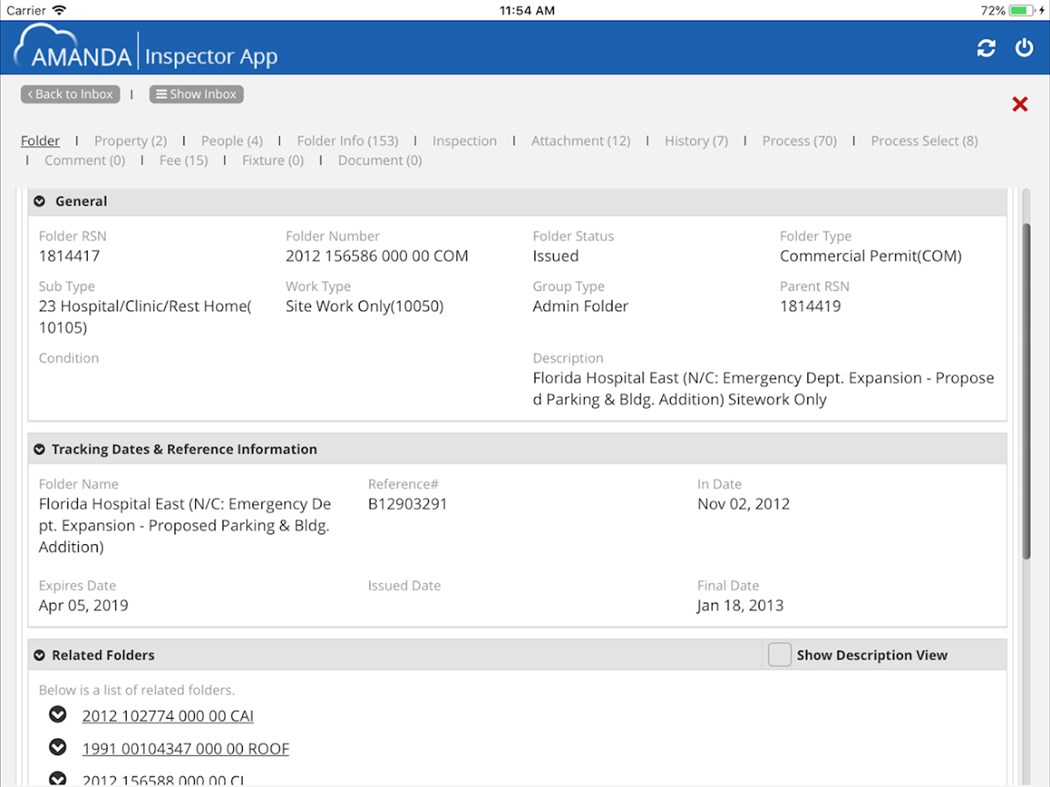Click the Back to Inbox button
This screenshot has height=787, width=1050.
pos(69,94)
